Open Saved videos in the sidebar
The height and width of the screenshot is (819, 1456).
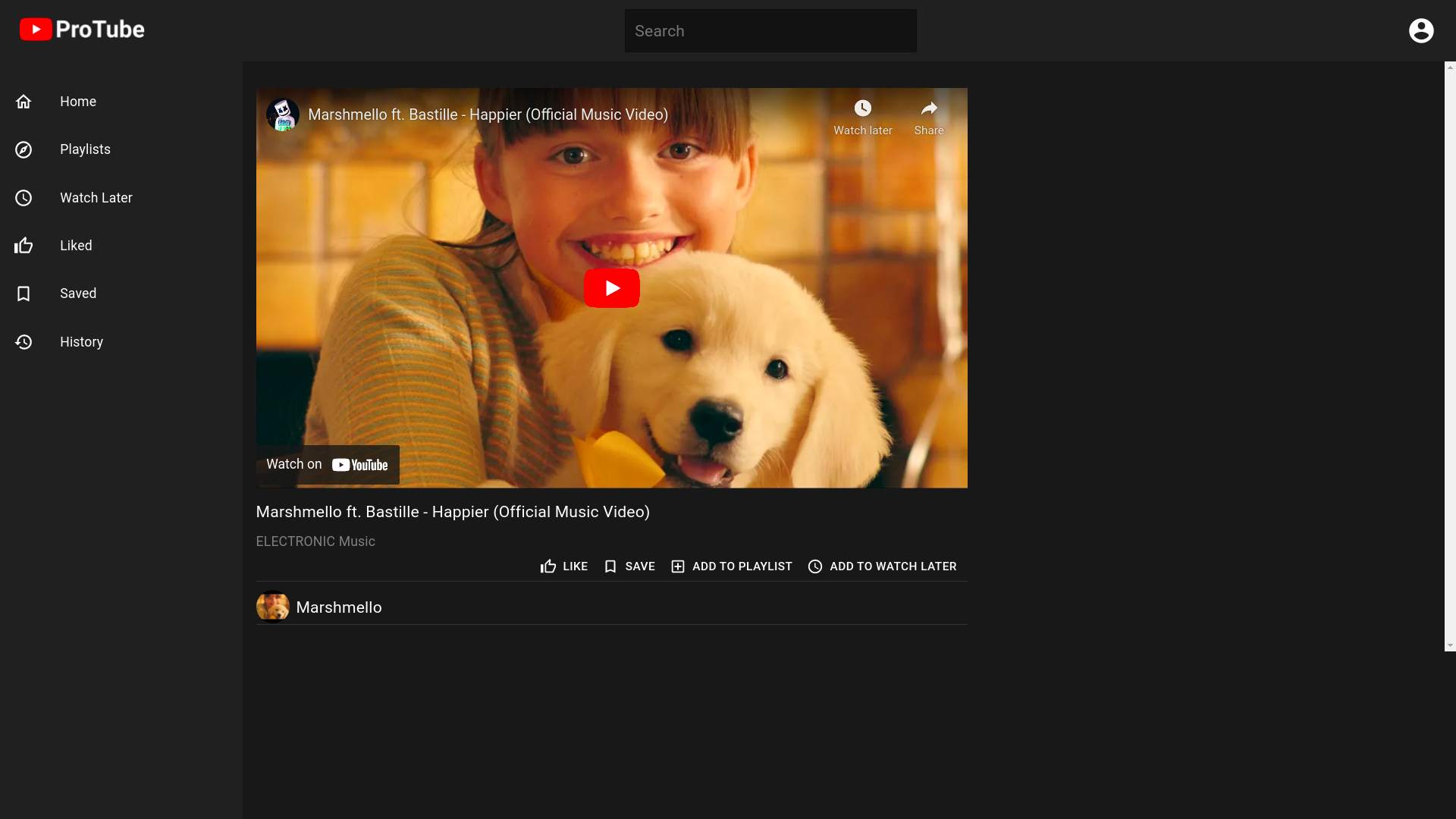[x=121, y=293]
